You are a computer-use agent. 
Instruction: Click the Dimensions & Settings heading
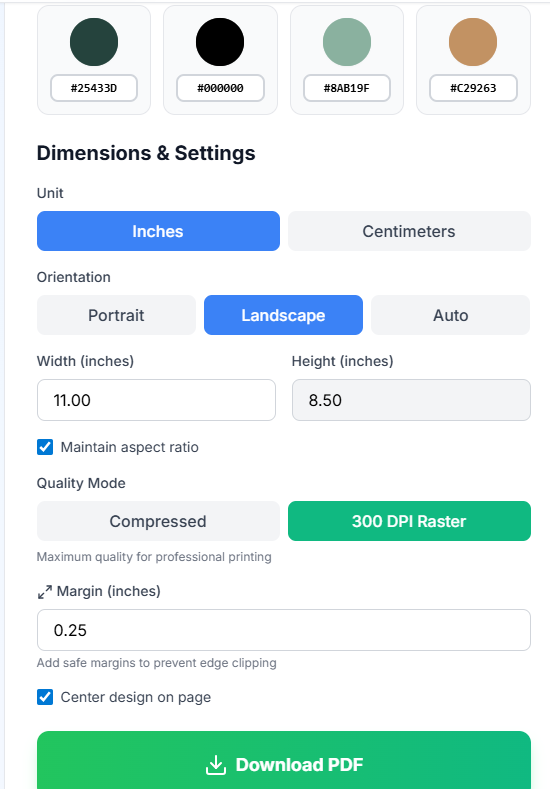click(x=146, y=153)
